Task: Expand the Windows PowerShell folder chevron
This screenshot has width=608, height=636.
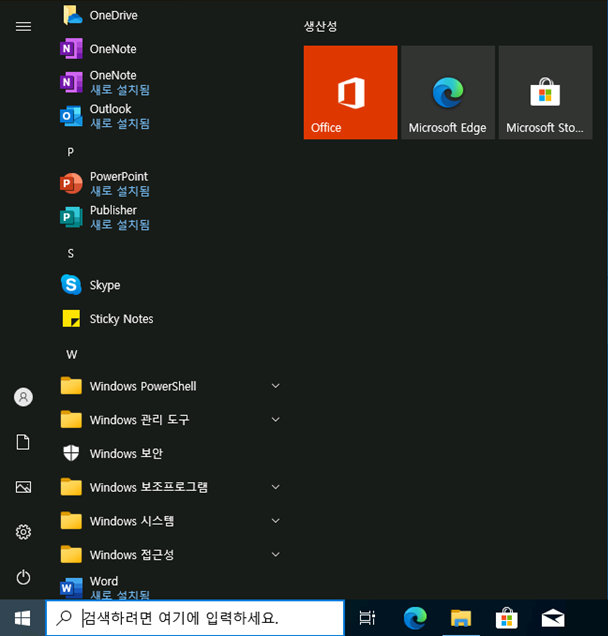Action: pyautogui.click(x=275, y=386)
